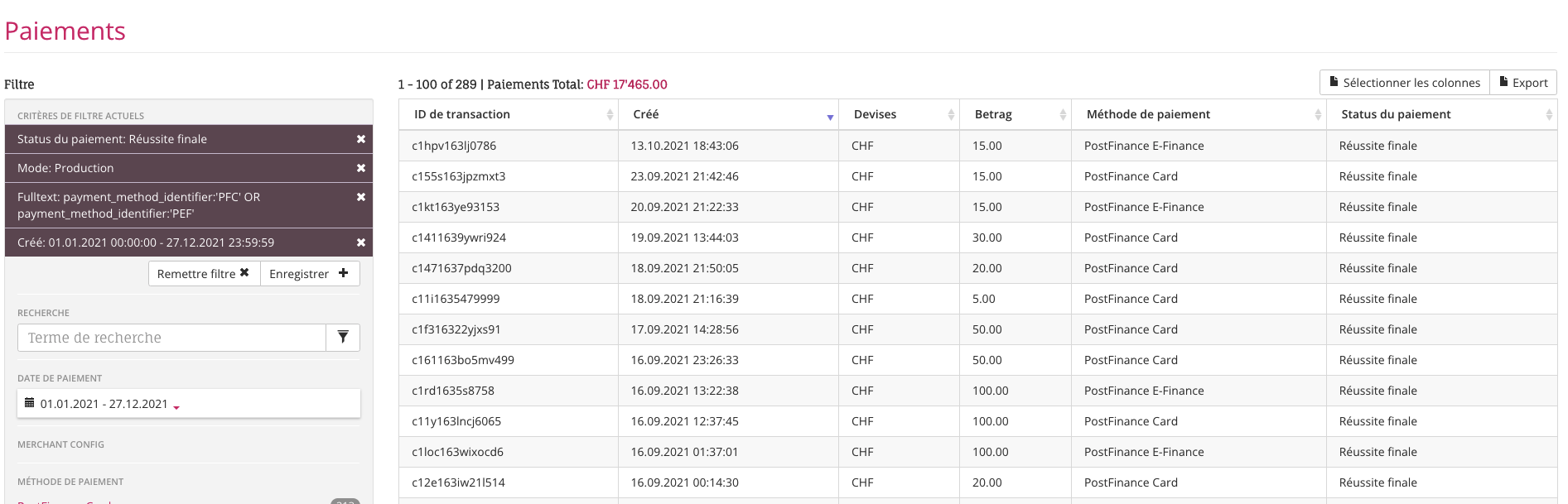Sort by Devises column arrows
This screenshot has height=504, width=1568.
[951, 115]
